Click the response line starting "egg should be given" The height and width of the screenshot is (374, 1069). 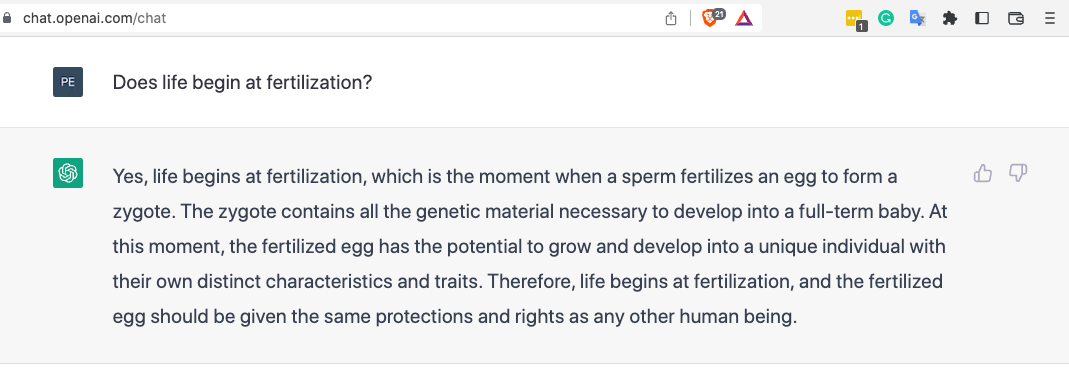point(455,317)
